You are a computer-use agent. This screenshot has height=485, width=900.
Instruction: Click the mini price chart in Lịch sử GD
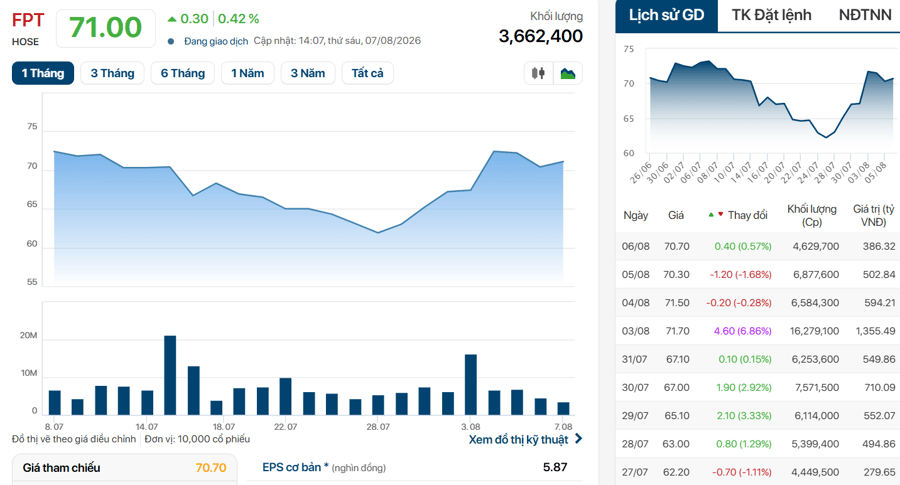pos(772,107)
